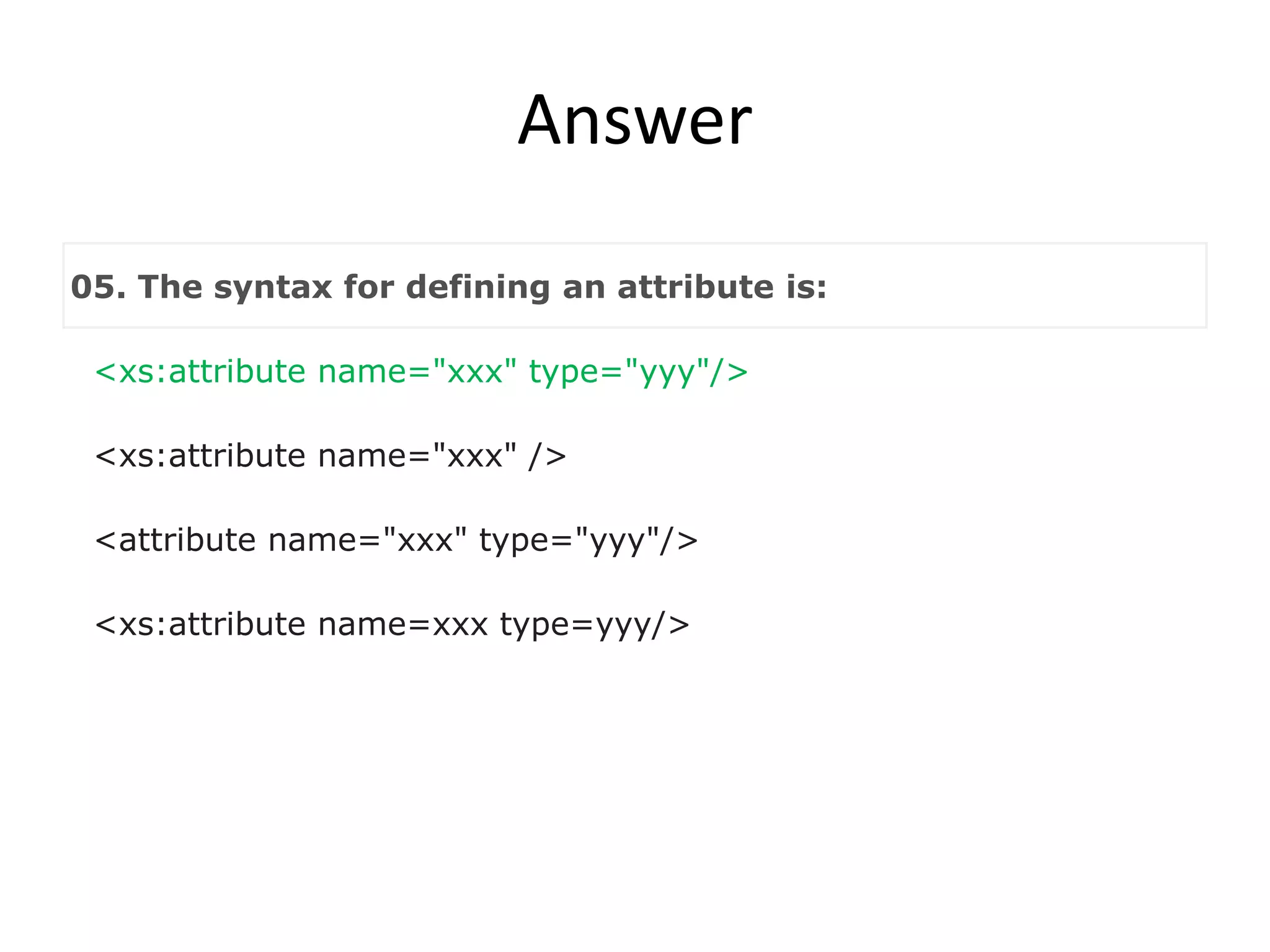The height and width of the screenshot is (952, 1270).
Task: Click the green xs:attribute answer line
Action: pyautogui.click(x=421, y=372)
